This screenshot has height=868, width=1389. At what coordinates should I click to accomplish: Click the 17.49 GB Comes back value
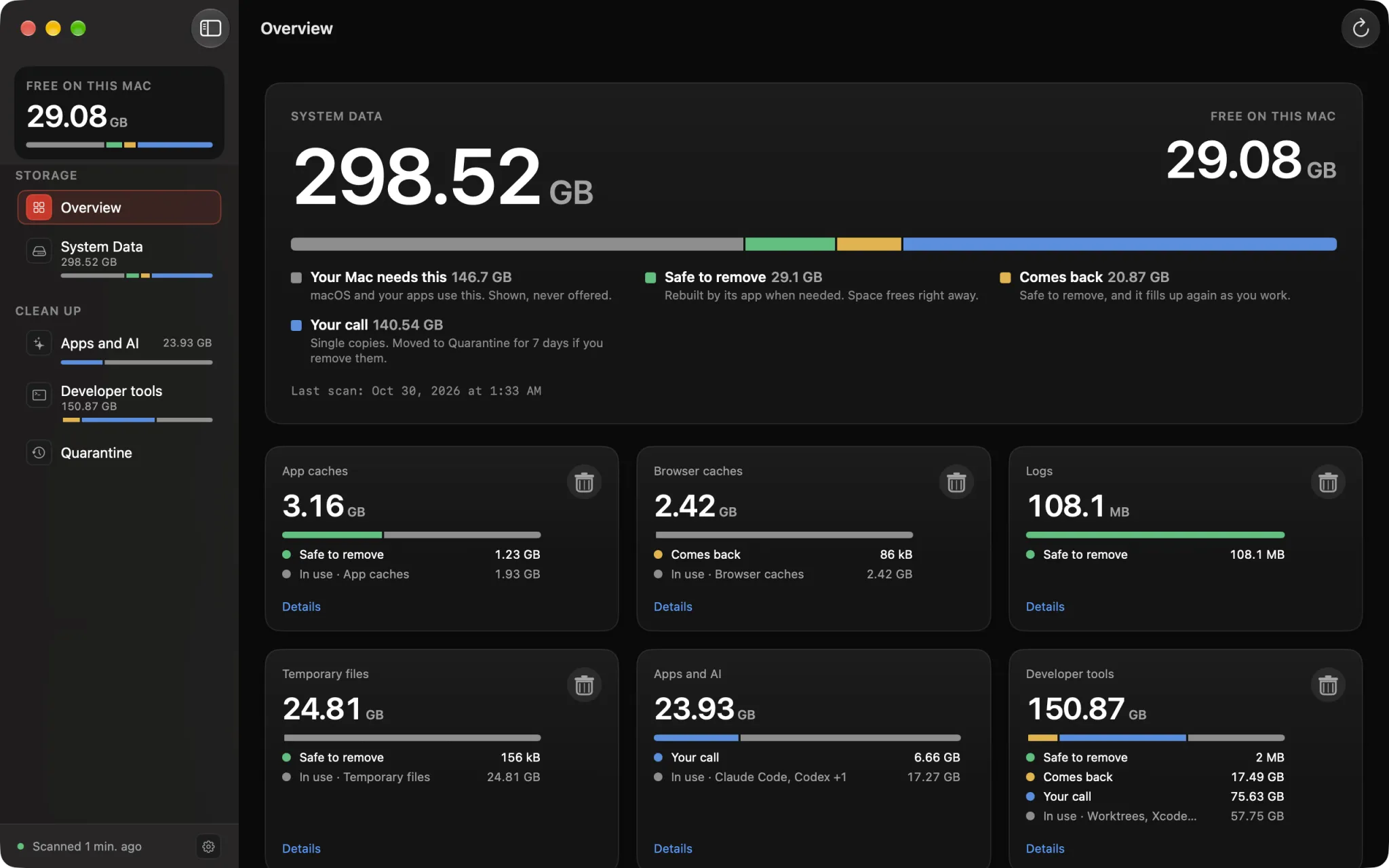(x=1257, y=777)
